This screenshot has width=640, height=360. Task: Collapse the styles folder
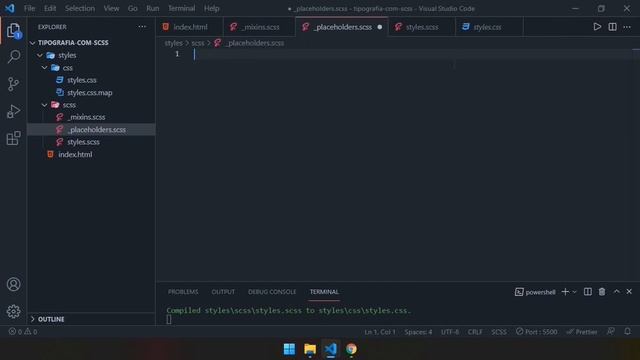click(x=40, y=55)
